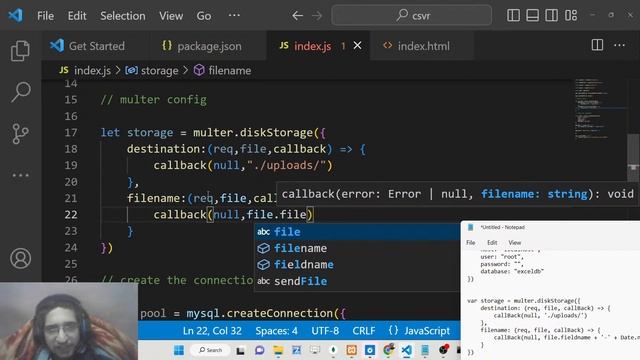Toggle the primary side bar layout icon

coord(513,16)
